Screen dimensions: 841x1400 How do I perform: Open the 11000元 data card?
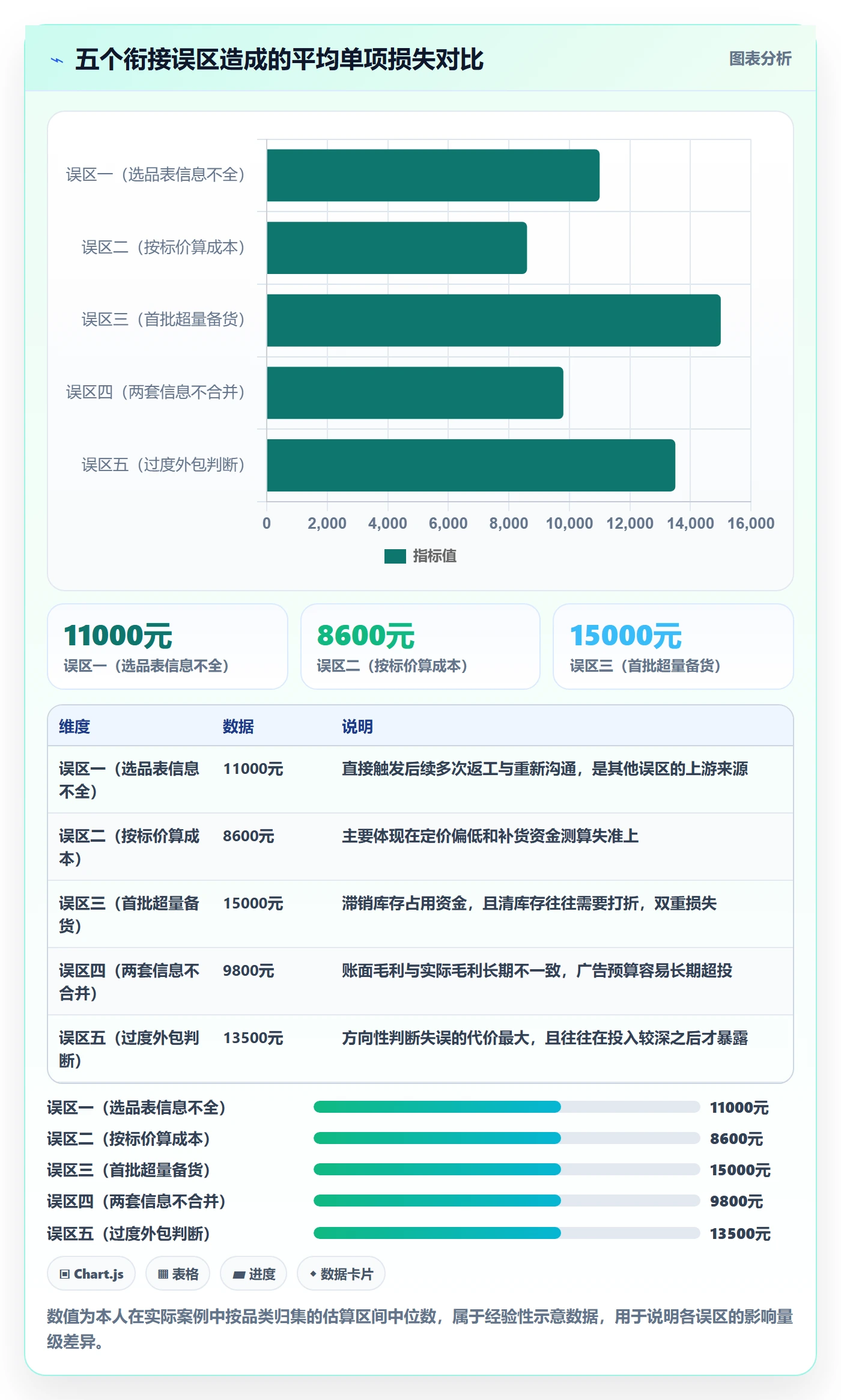click(x=168, y=647)
